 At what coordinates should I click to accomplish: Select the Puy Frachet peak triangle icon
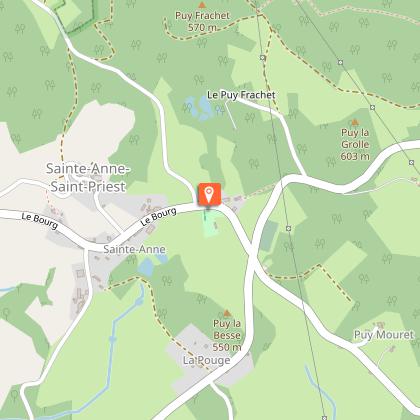tap(202, 5)
